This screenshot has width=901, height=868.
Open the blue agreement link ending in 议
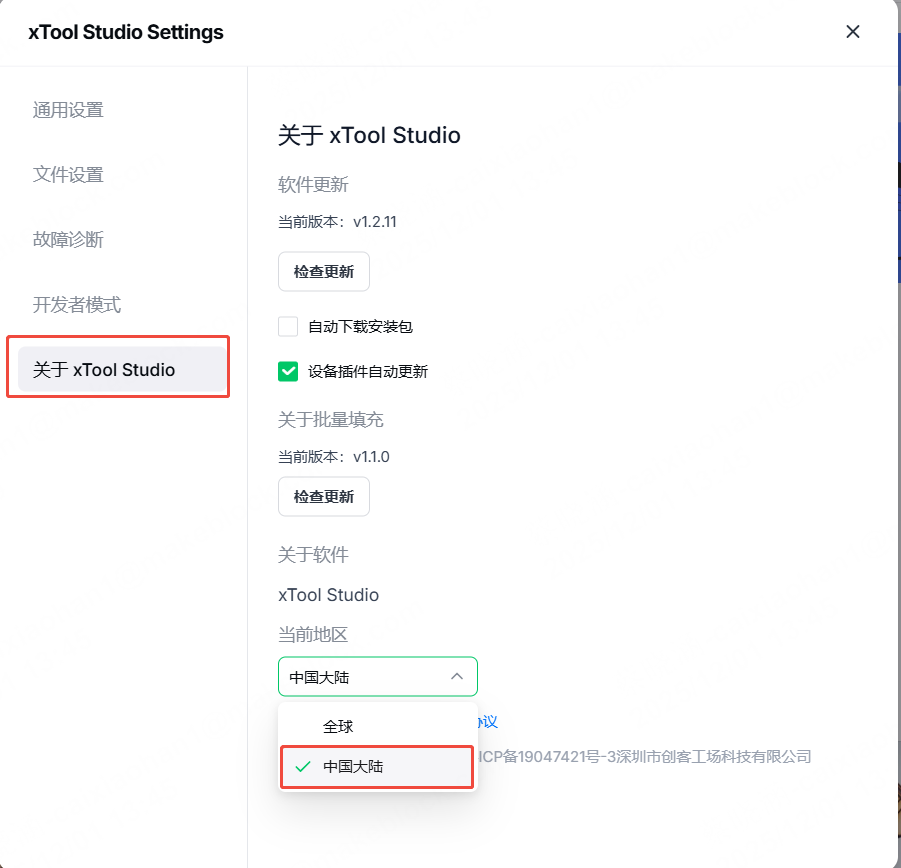click(x=487, y=722)
